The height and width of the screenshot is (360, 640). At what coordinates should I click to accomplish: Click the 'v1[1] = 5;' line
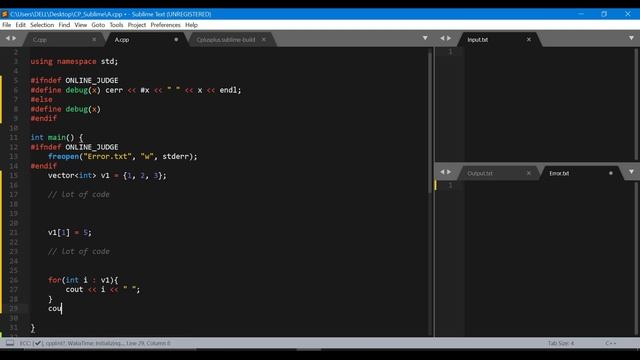(70, 233)
